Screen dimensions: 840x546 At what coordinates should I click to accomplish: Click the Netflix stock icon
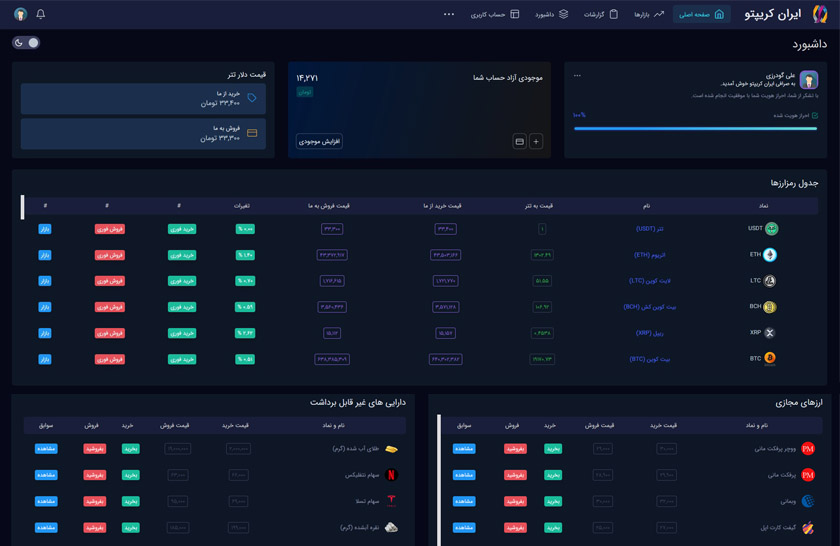tap(391, 475)
